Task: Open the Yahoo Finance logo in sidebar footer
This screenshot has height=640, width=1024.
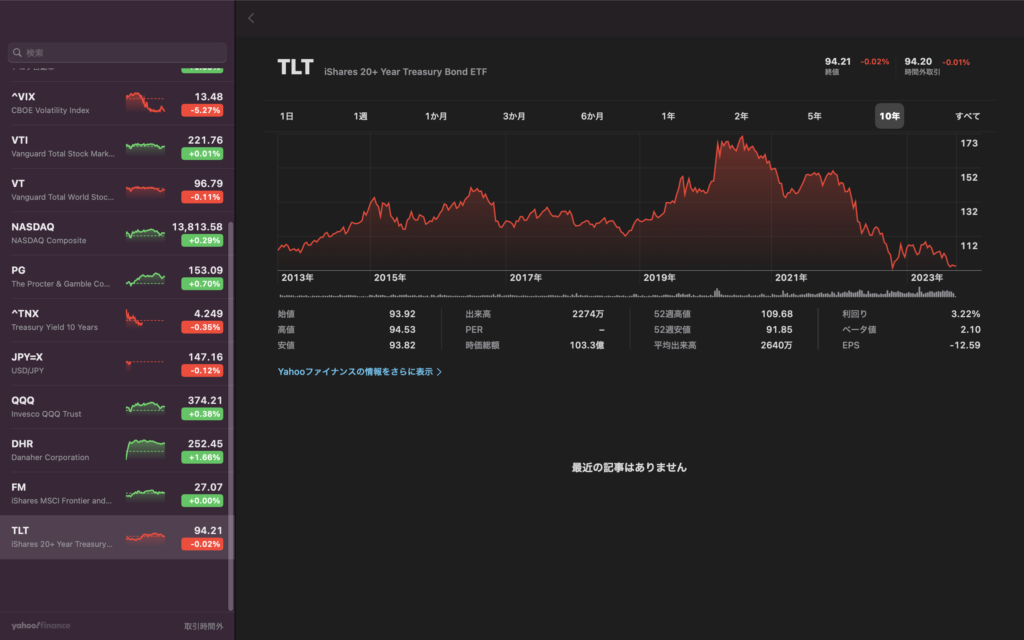Action: (x=41, y=626)
